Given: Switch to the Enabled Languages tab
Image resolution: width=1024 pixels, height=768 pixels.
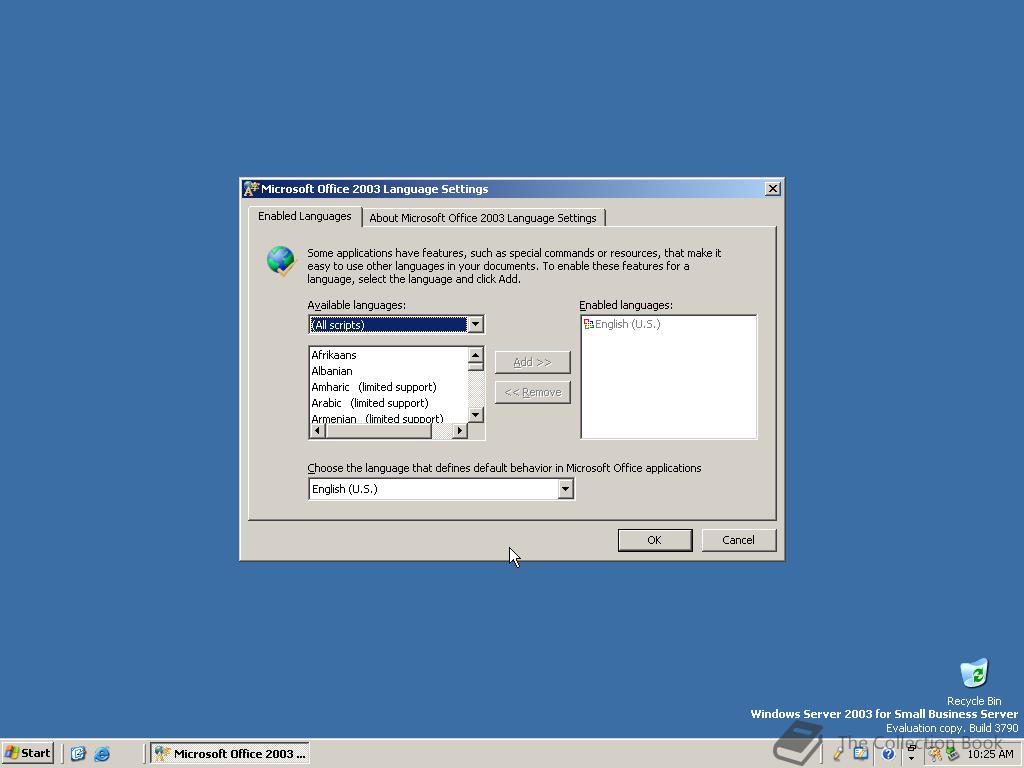Looking at the screenshot, I should point(305,216).
